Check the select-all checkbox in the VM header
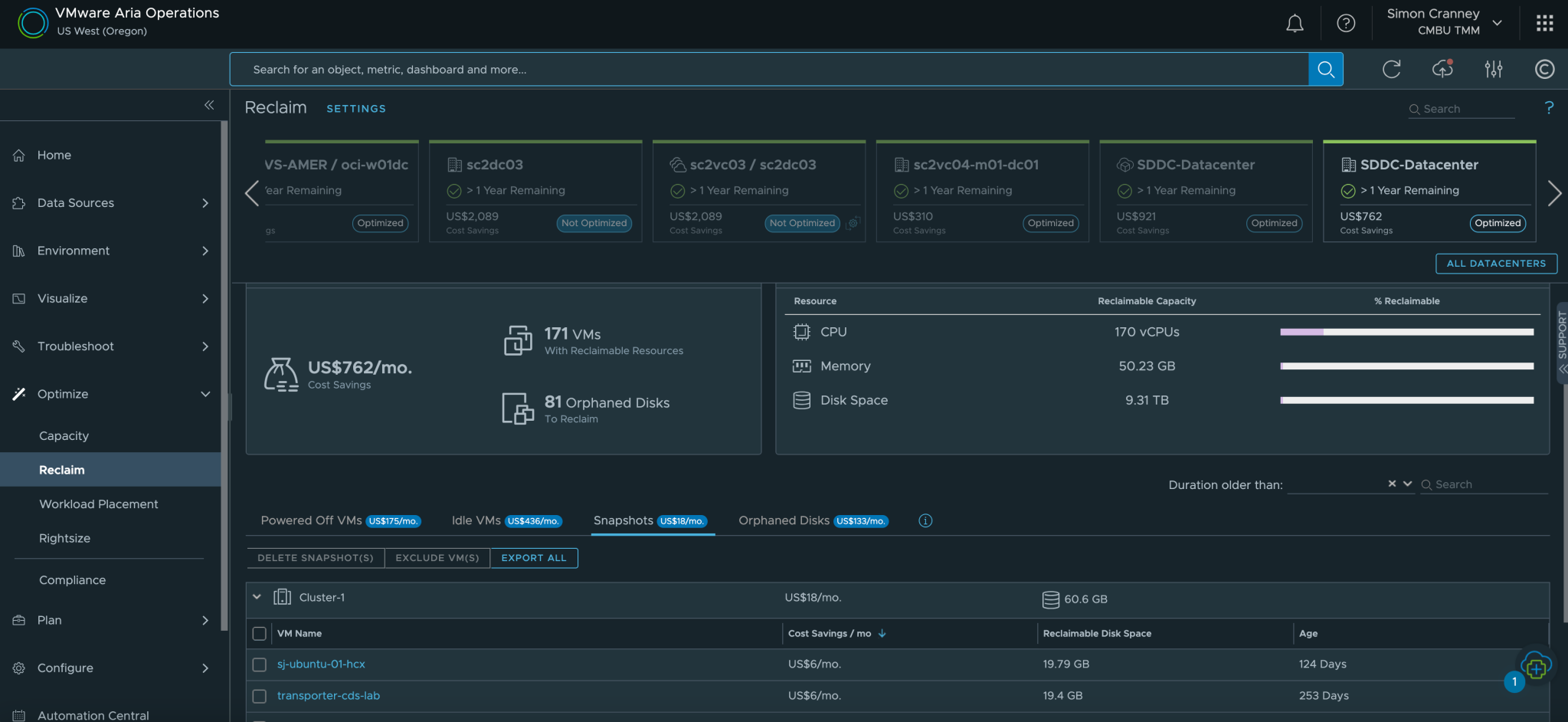The image size is (1568, 722). (x=260, y=633)
